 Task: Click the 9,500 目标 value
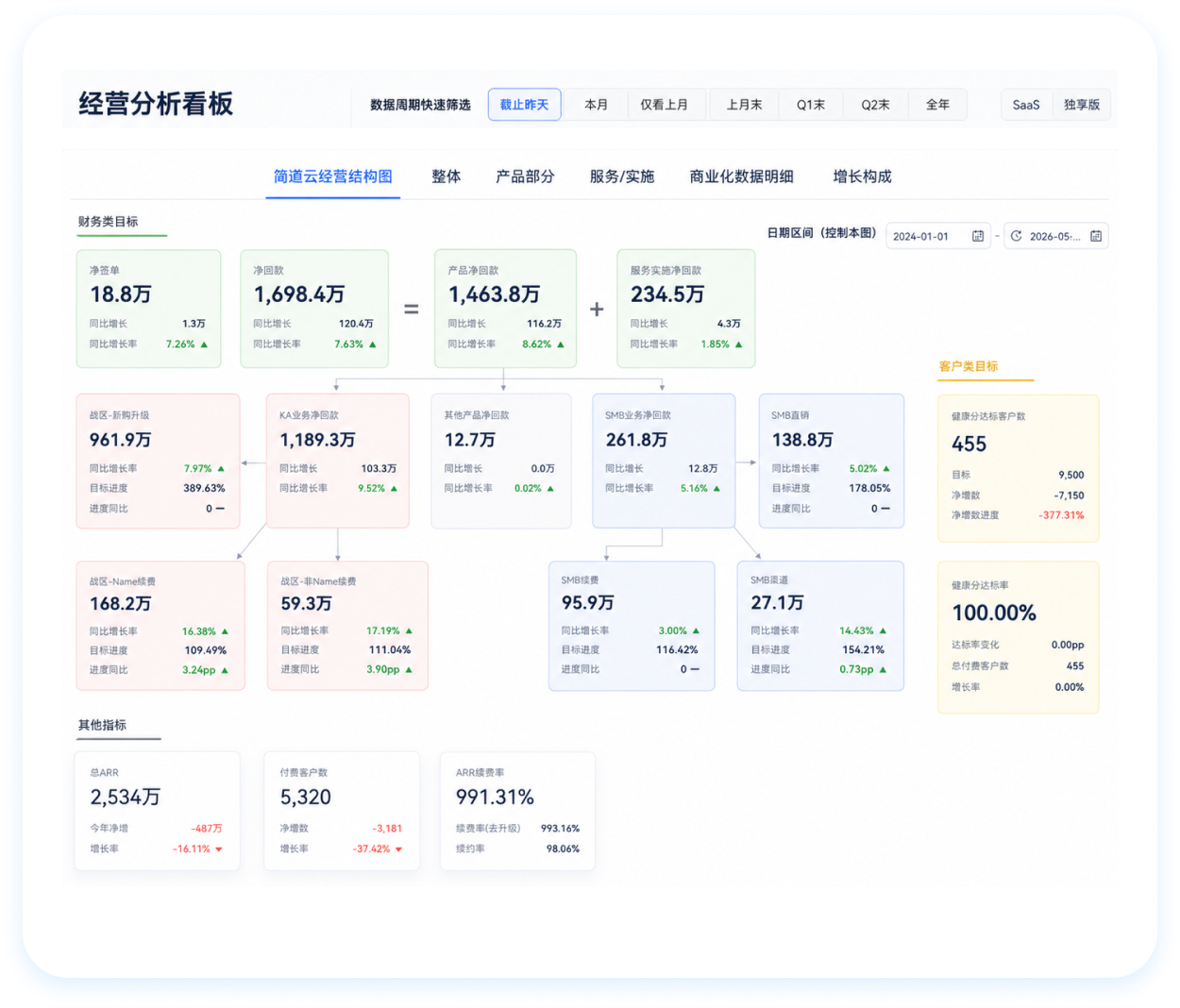(1071, 475)
